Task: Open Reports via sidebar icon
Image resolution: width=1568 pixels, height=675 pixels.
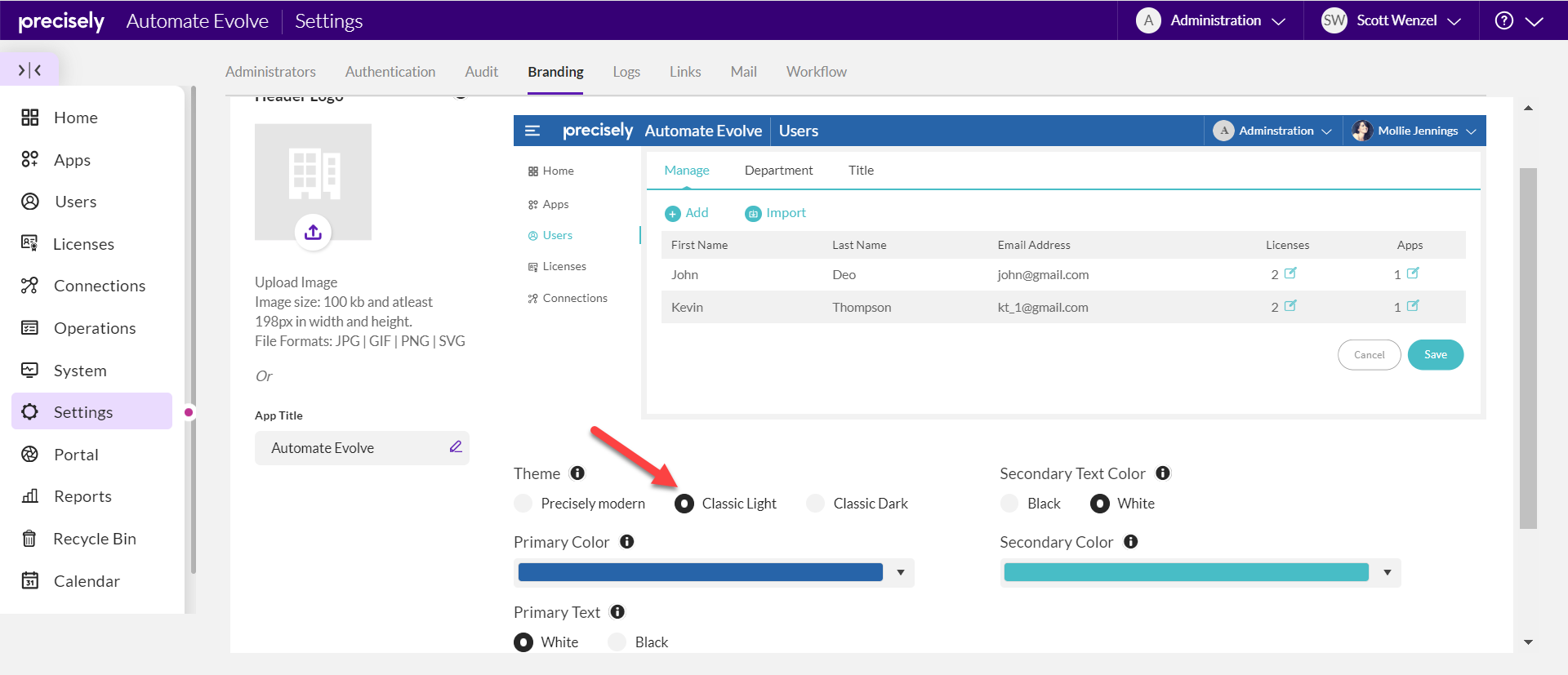Action: (30, 496)
